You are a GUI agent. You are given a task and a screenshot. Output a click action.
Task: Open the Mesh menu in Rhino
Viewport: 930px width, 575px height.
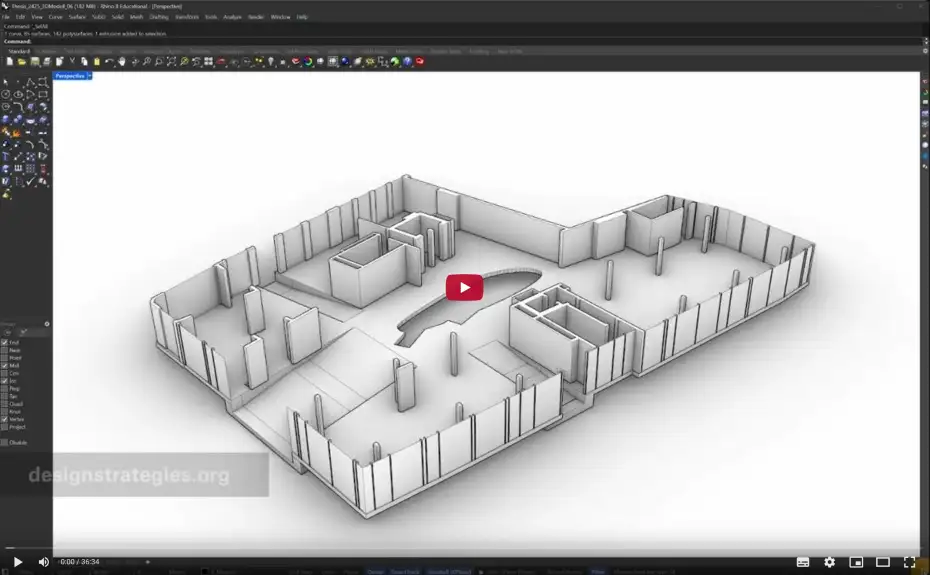[x=136, y=17]
